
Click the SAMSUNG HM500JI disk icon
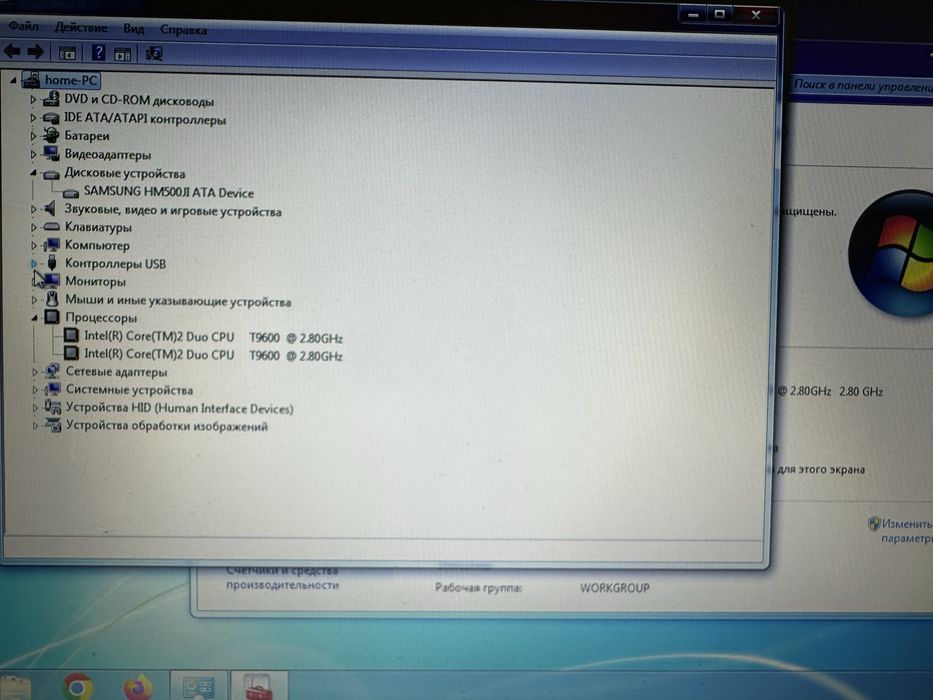[71, 193]
